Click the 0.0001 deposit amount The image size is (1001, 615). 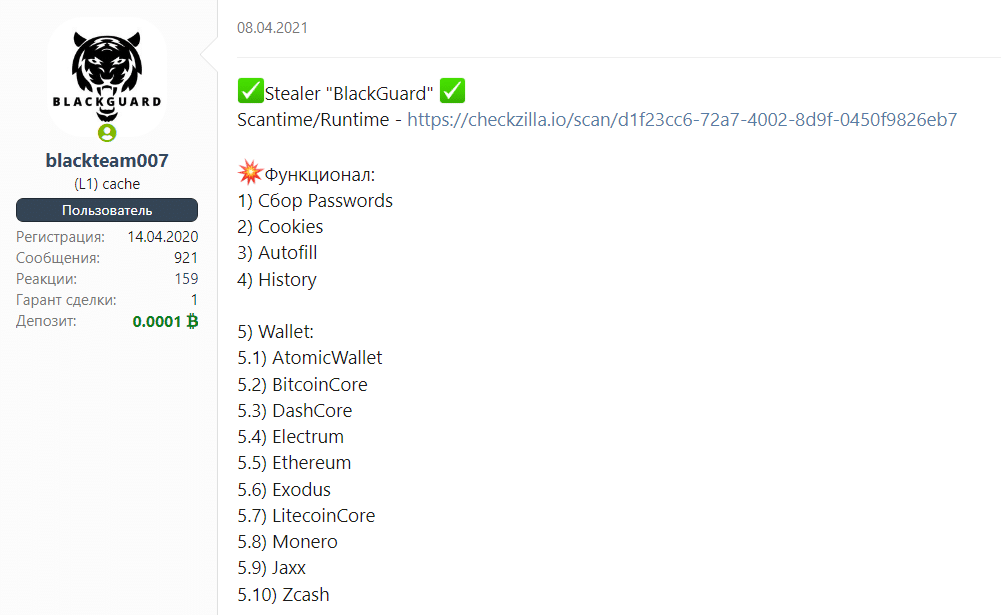(157, 321)
